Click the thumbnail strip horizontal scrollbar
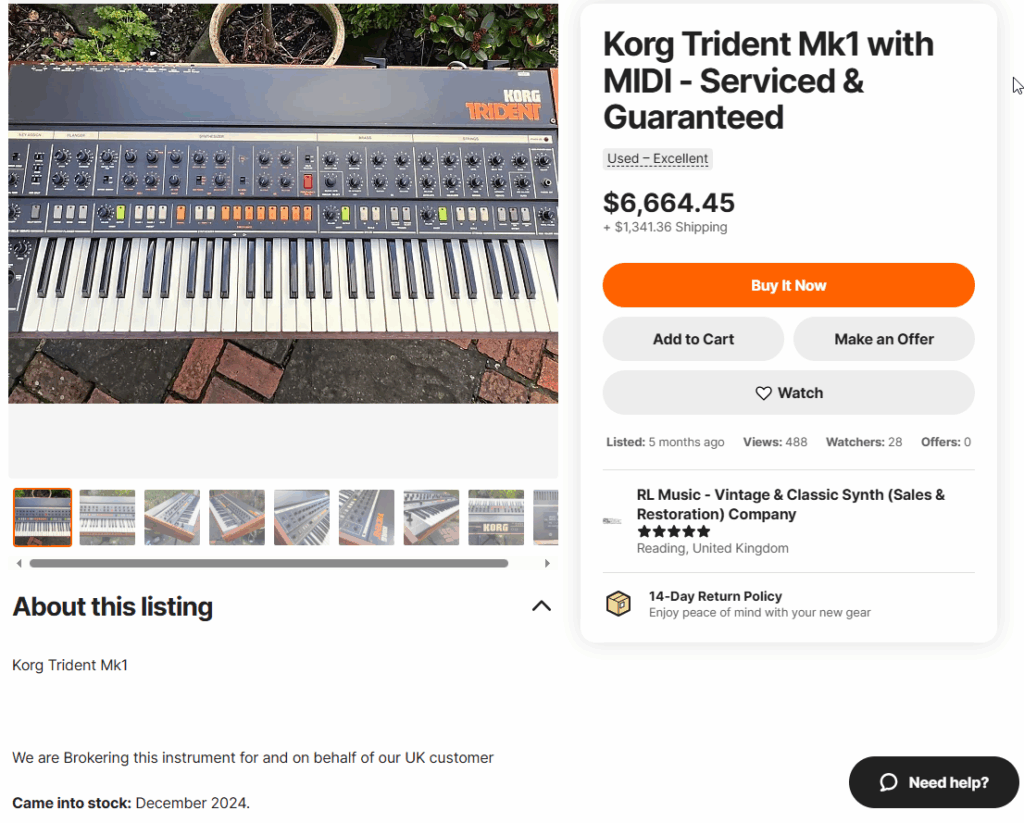The width and height of the screenshot is (1024, 823). pyautogui.click(x=268, y=563)
